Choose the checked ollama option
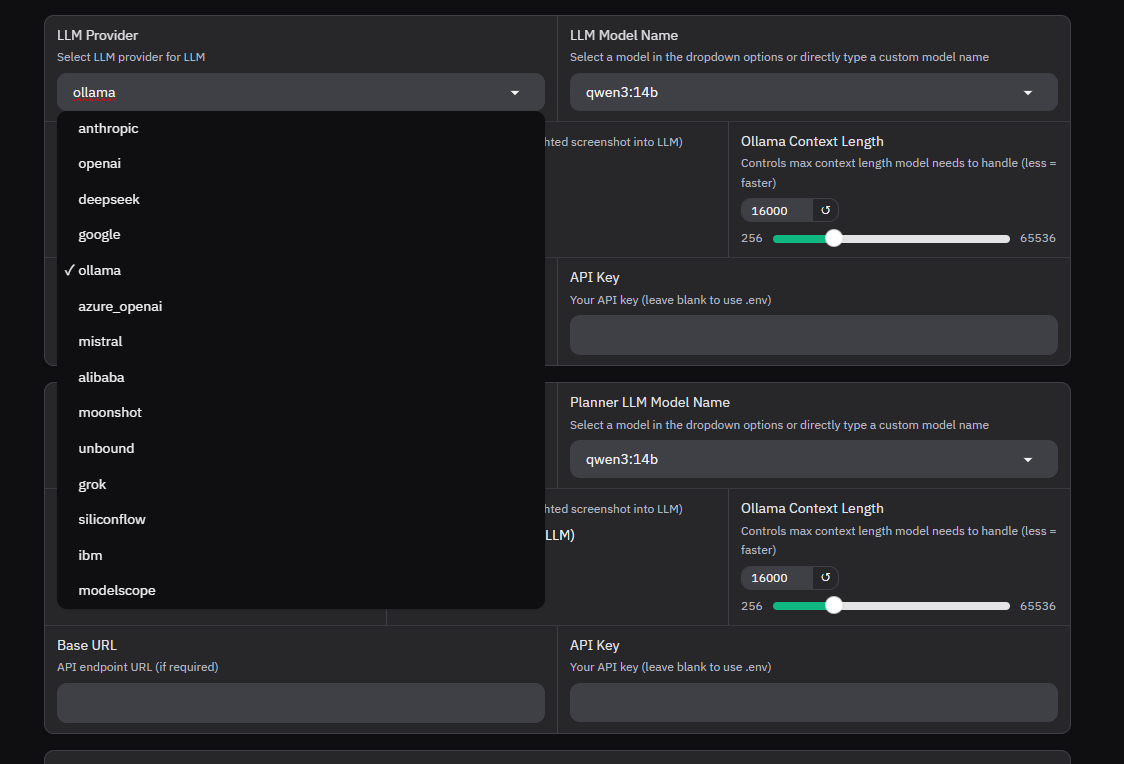This screenshot has height=764, width=1124. [300, 270]
